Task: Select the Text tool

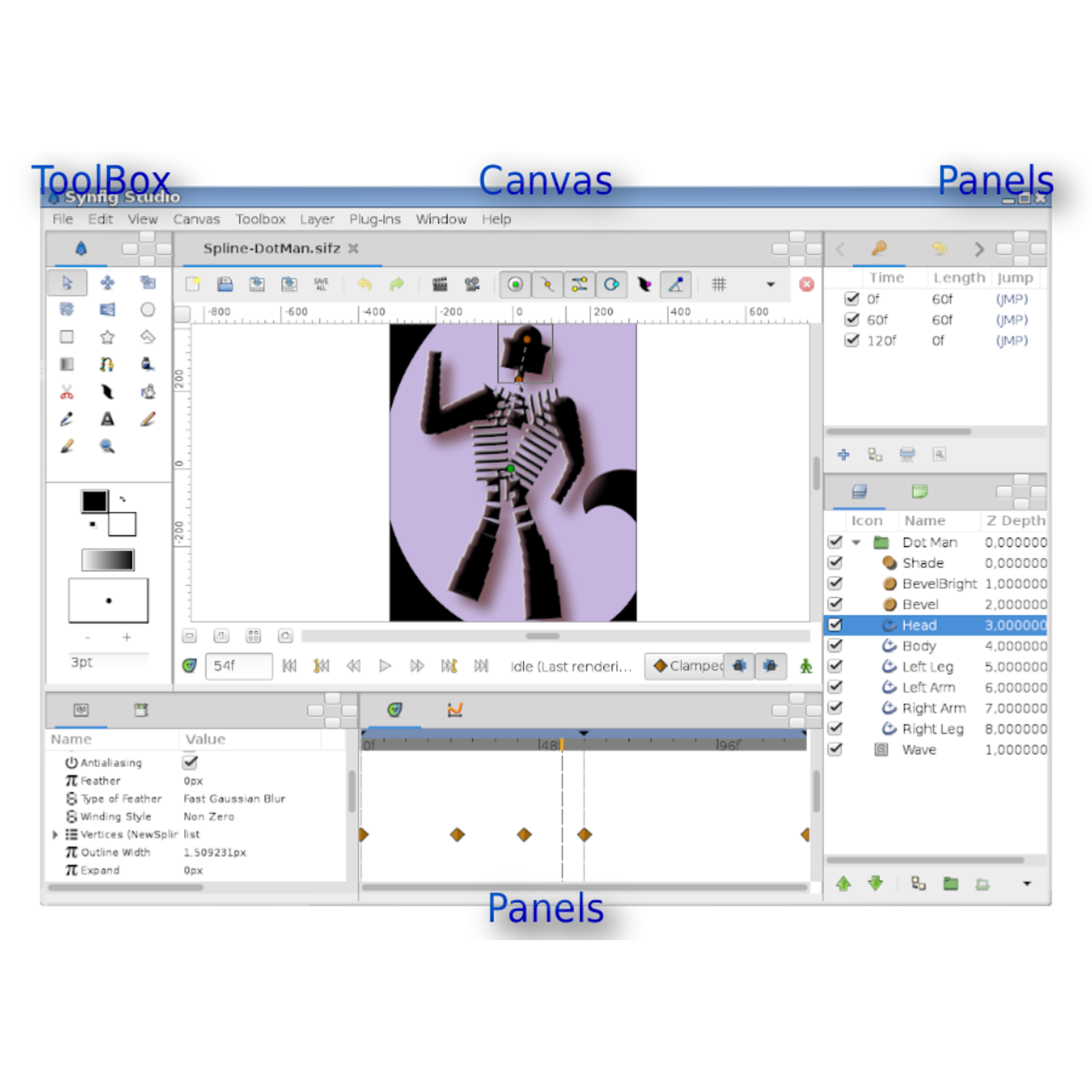Action: [x=107, y=418]
